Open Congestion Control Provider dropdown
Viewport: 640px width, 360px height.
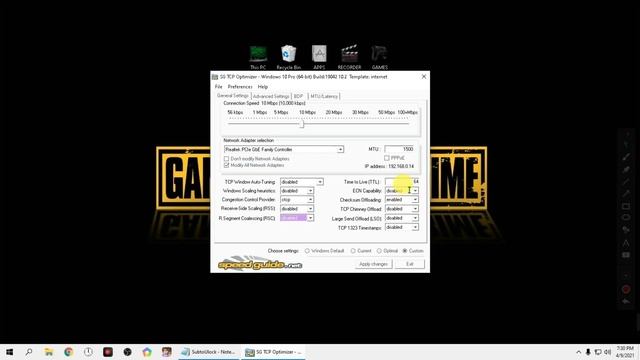coord(310,200)
